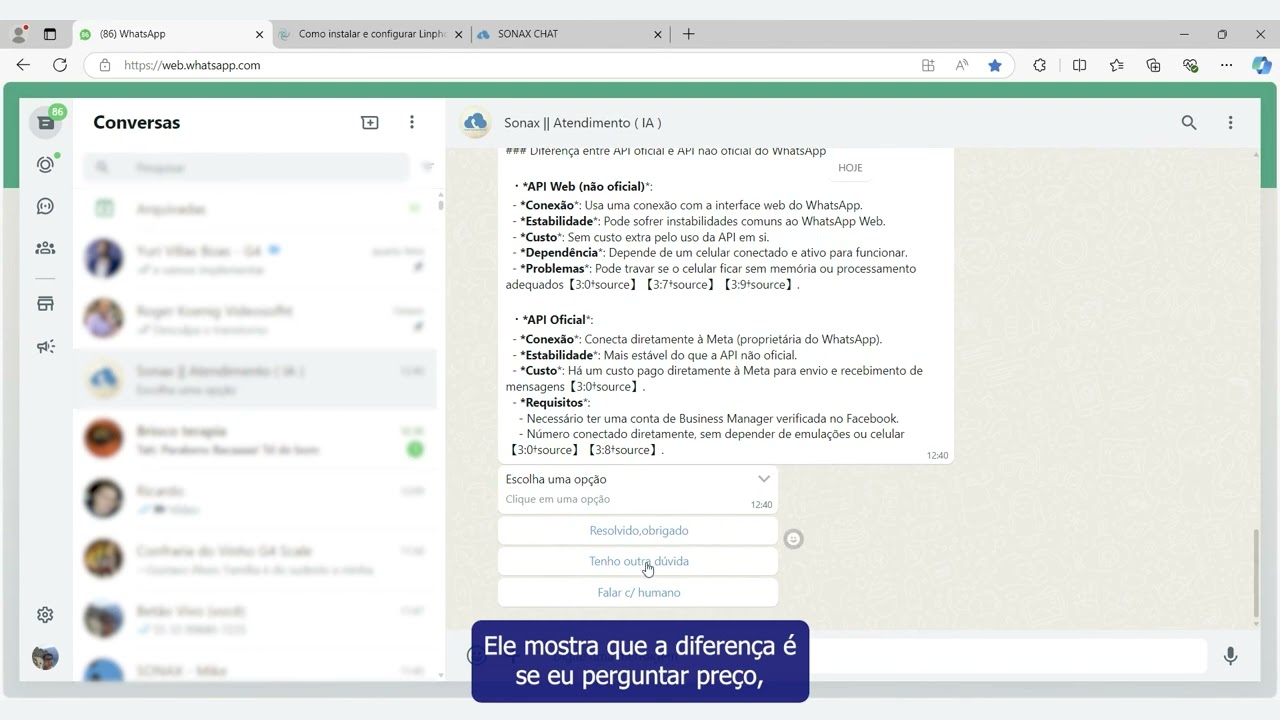Close the SONAX CHAT browser tab
This screenshot has width=1280, height=720.
[658, 34]
